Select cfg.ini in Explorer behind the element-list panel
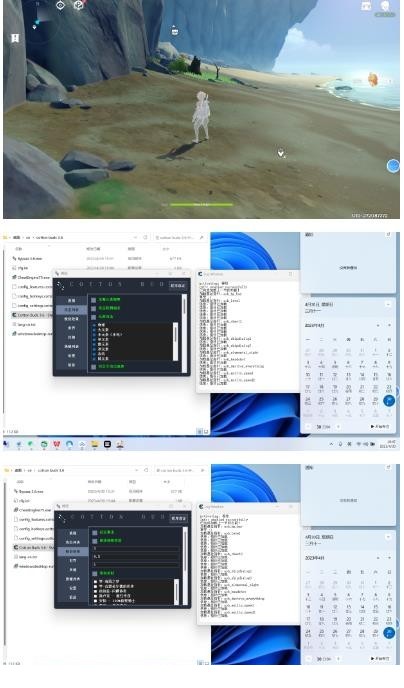 [x=23, y=268]
